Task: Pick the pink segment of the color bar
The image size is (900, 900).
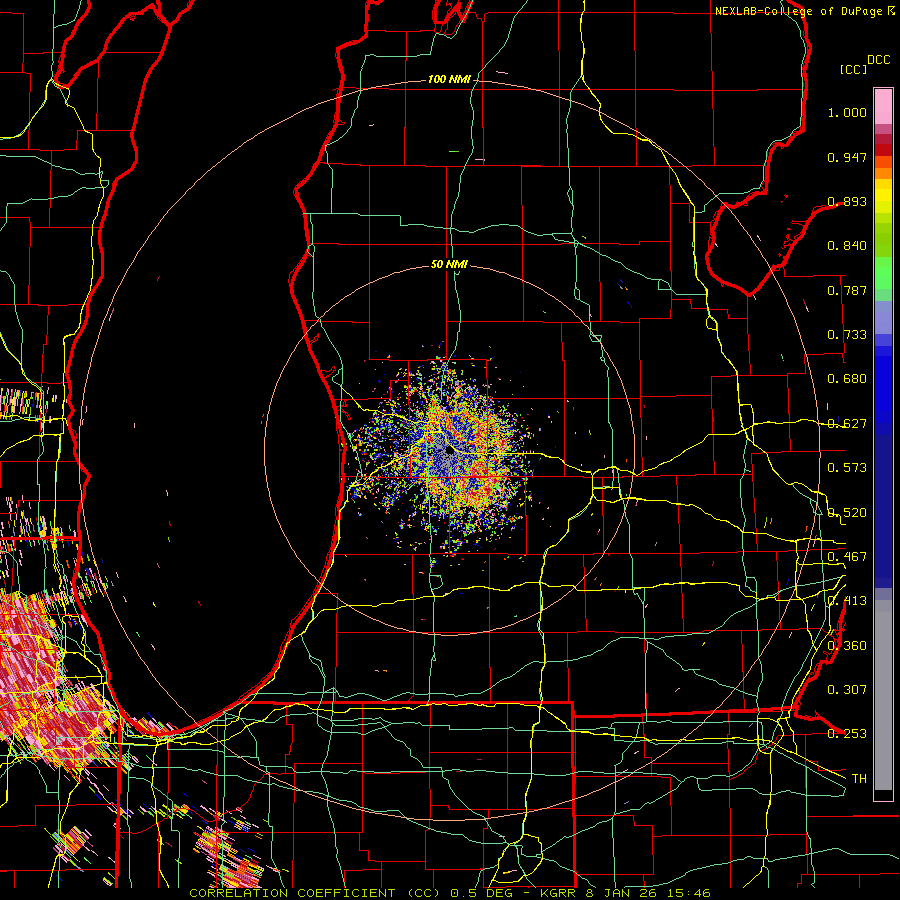Action: coord(883,107)
